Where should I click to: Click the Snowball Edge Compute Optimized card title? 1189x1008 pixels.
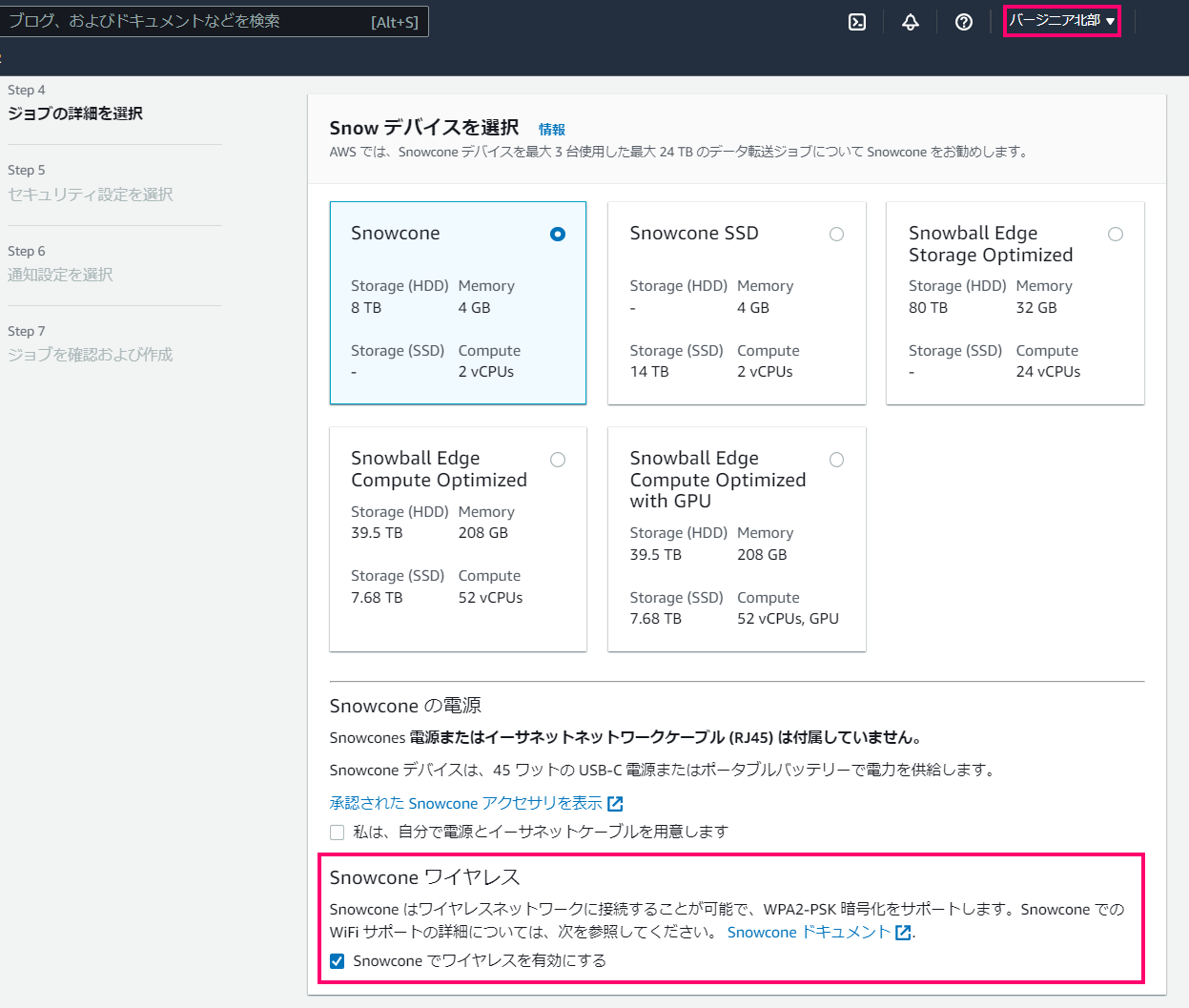439,469
